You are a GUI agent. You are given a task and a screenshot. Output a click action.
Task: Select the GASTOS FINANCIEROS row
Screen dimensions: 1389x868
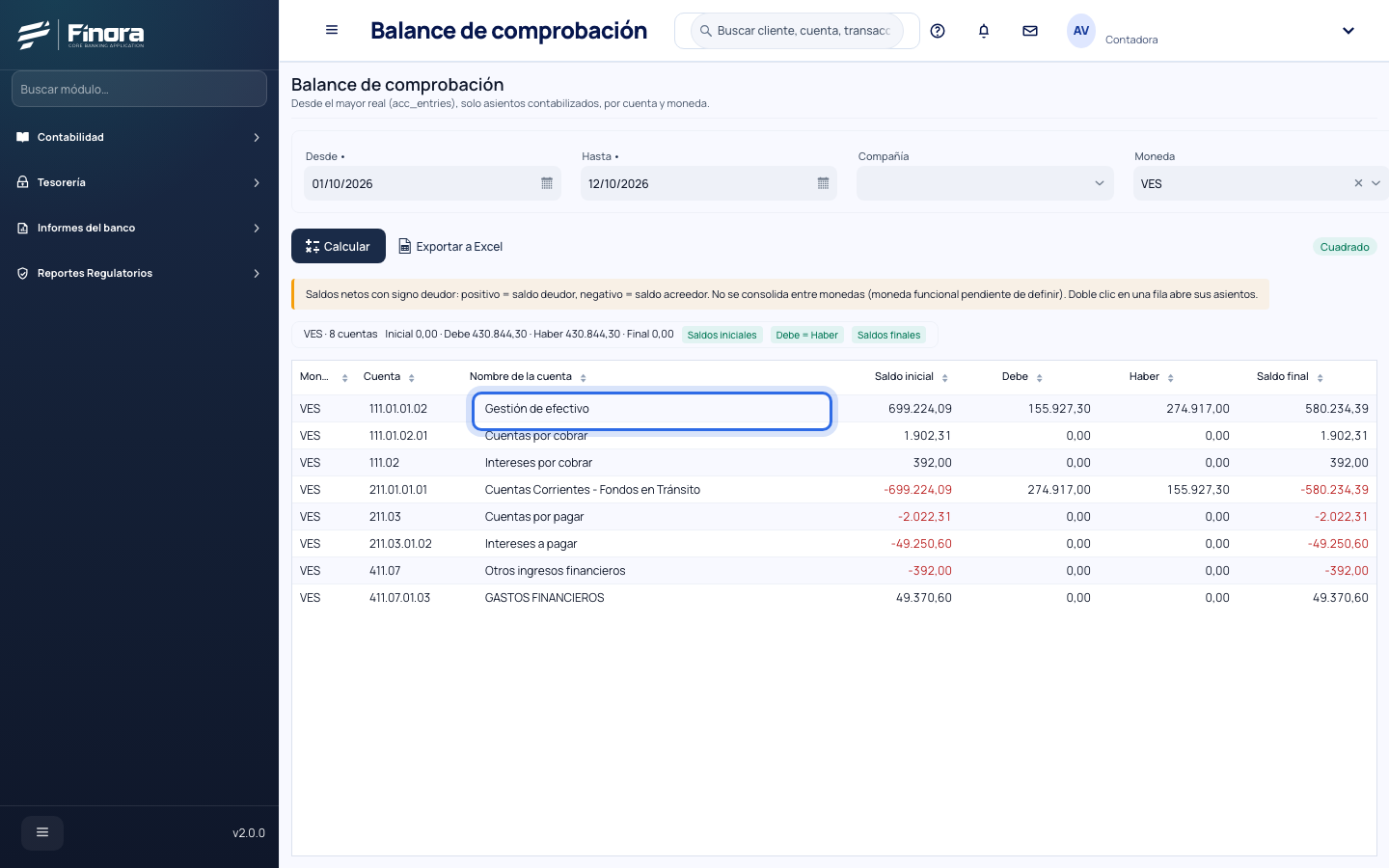click(833, 598)
